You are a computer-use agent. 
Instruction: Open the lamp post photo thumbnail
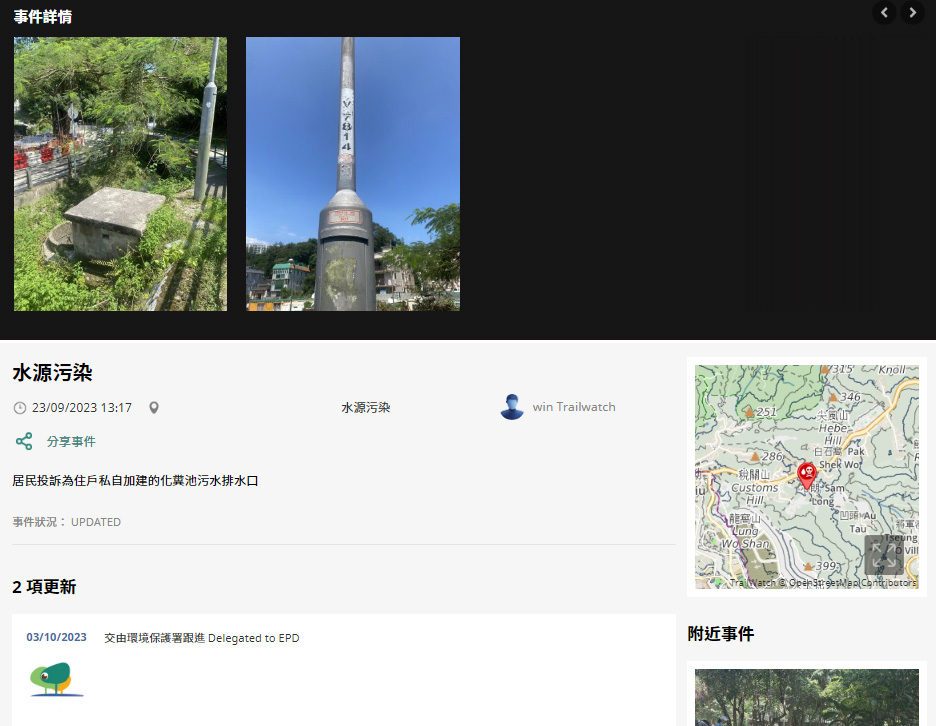353,174
